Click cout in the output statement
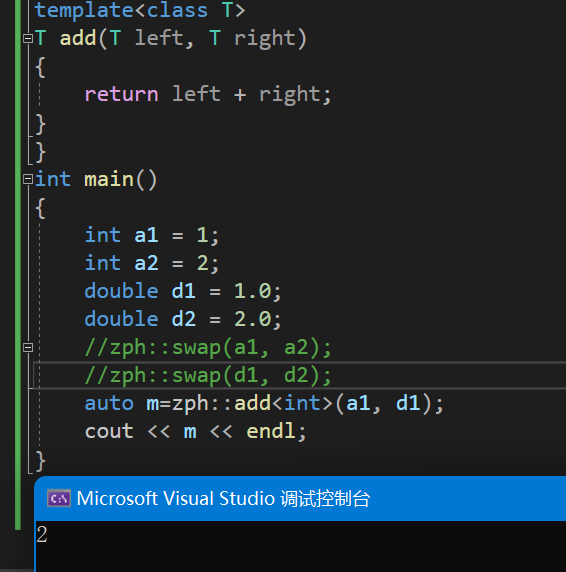566x572 pixels. pos(109,432)
